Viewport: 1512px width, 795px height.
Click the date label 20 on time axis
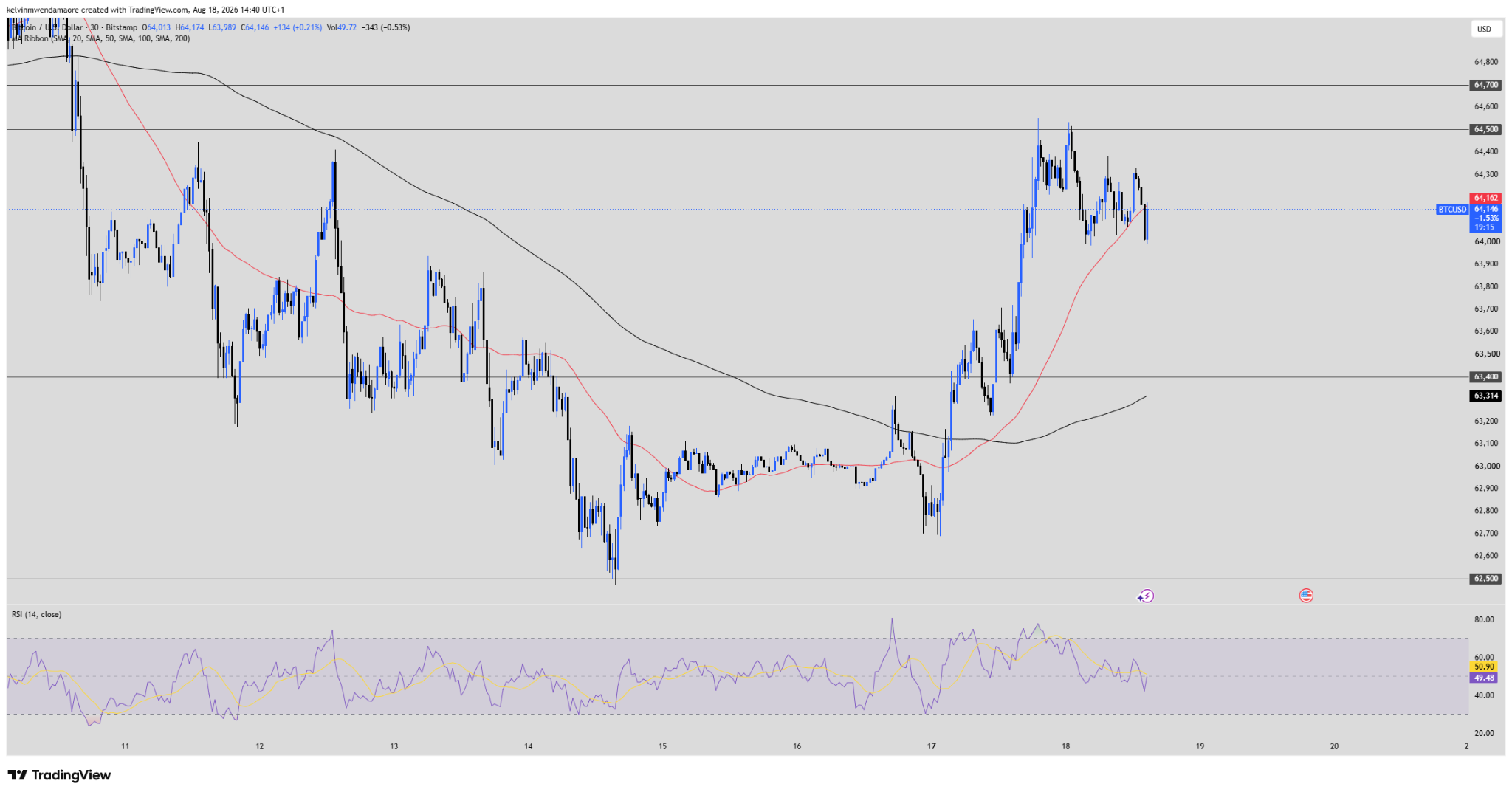pyautogui.click(x=1335, y=746)
